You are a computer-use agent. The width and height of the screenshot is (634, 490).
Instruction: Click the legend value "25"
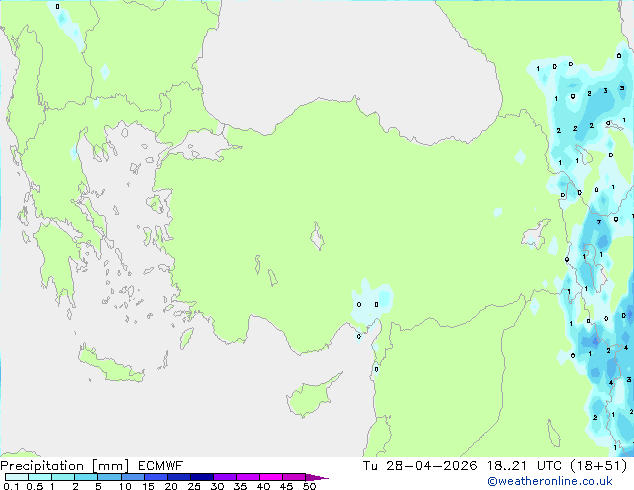tap(194, 486)
